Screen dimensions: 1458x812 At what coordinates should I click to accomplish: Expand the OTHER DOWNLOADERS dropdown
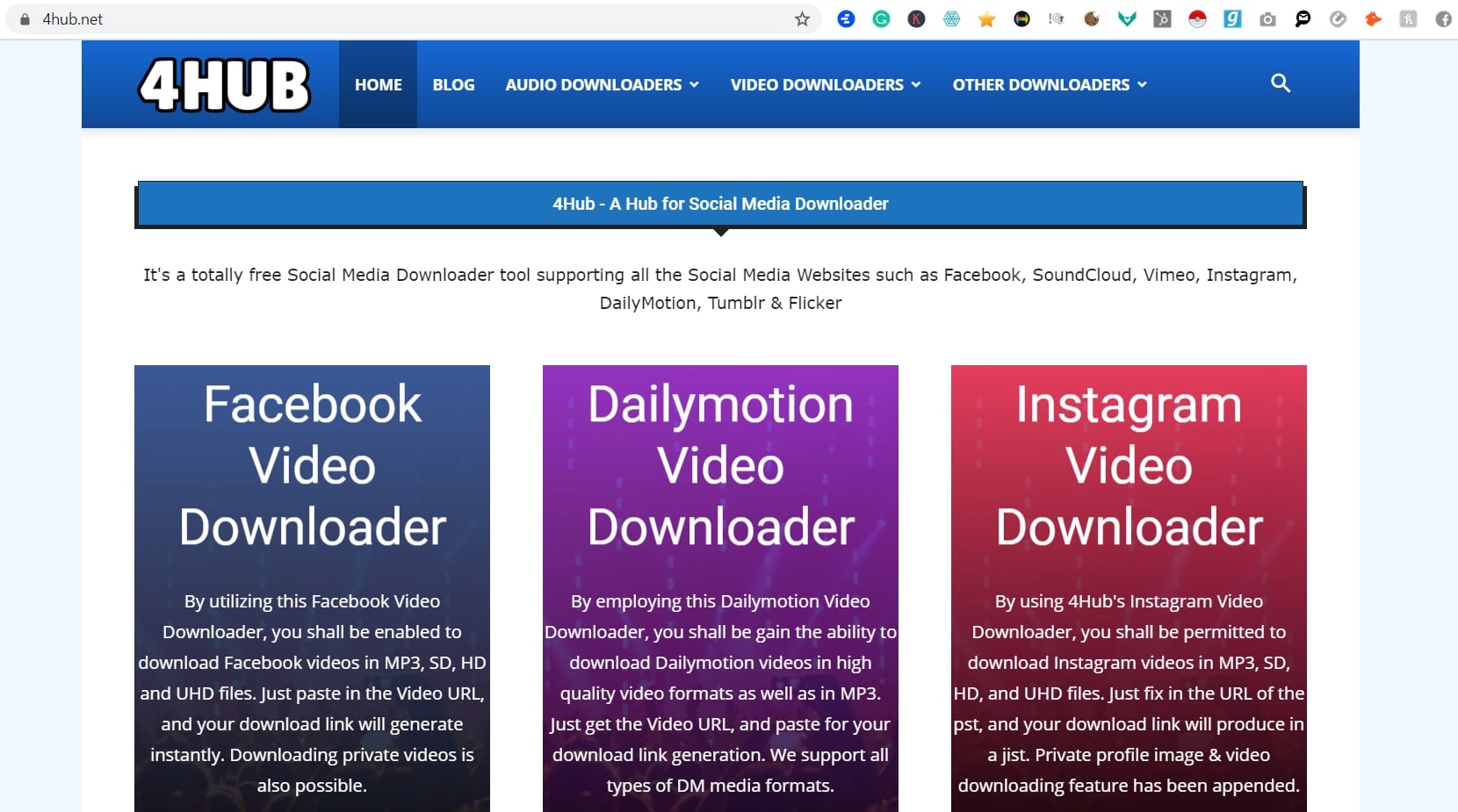pos(1050,84)
